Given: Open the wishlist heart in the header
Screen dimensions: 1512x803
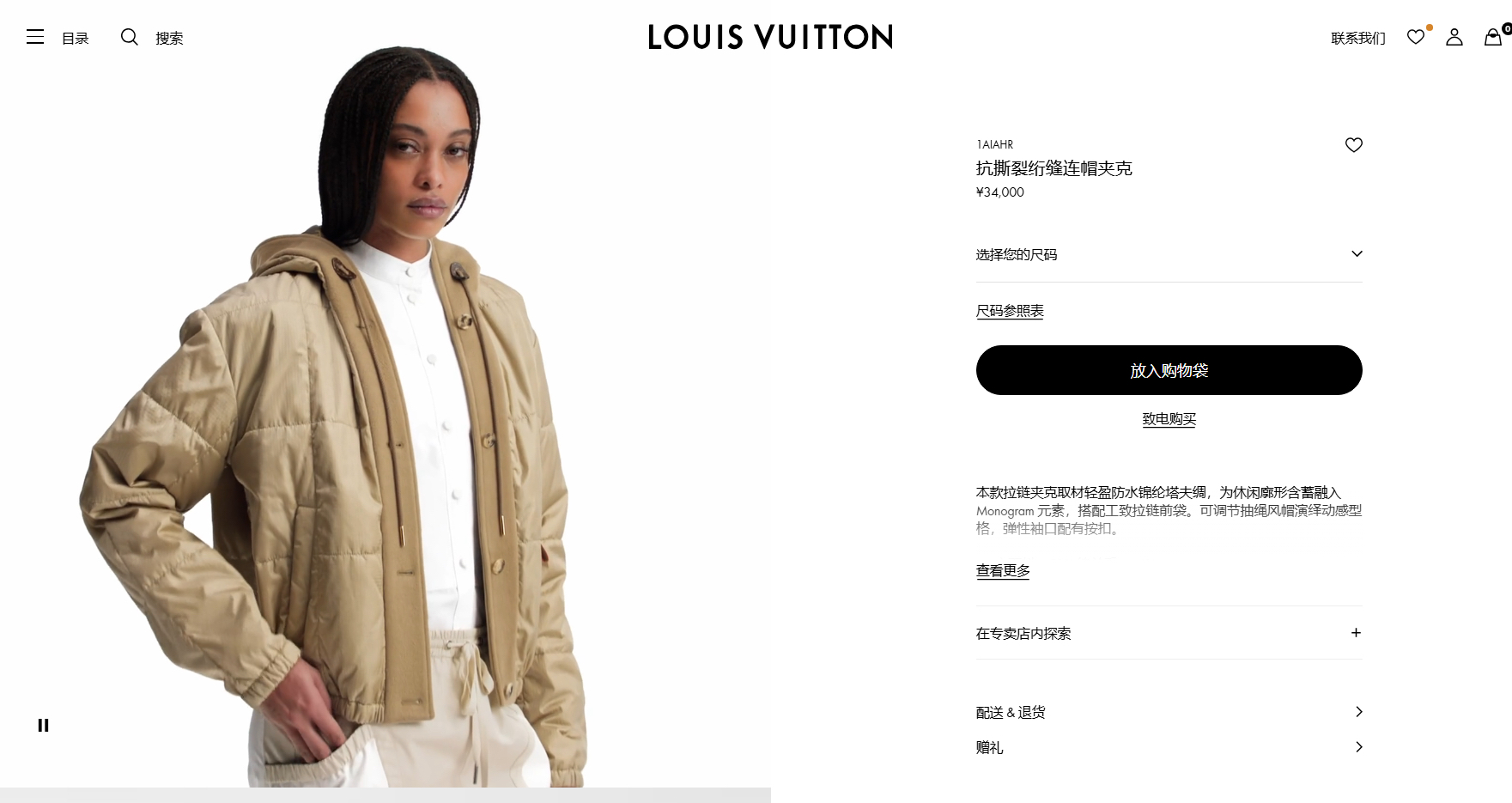Looking at the screenshot, I should (1416, 37).
